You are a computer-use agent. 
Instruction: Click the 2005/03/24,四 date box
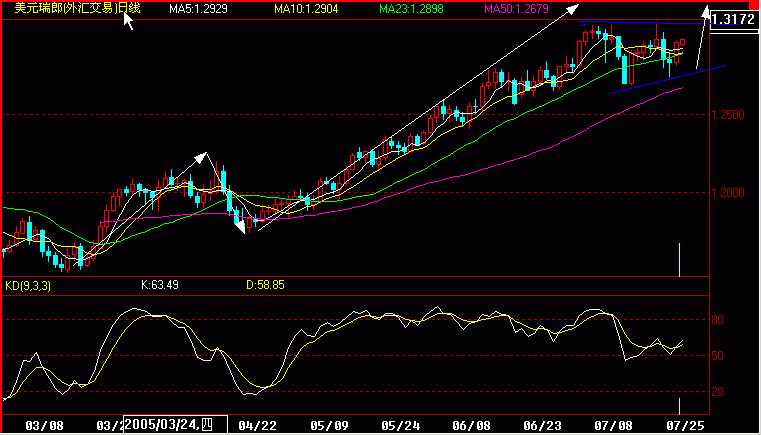[175, 424]
